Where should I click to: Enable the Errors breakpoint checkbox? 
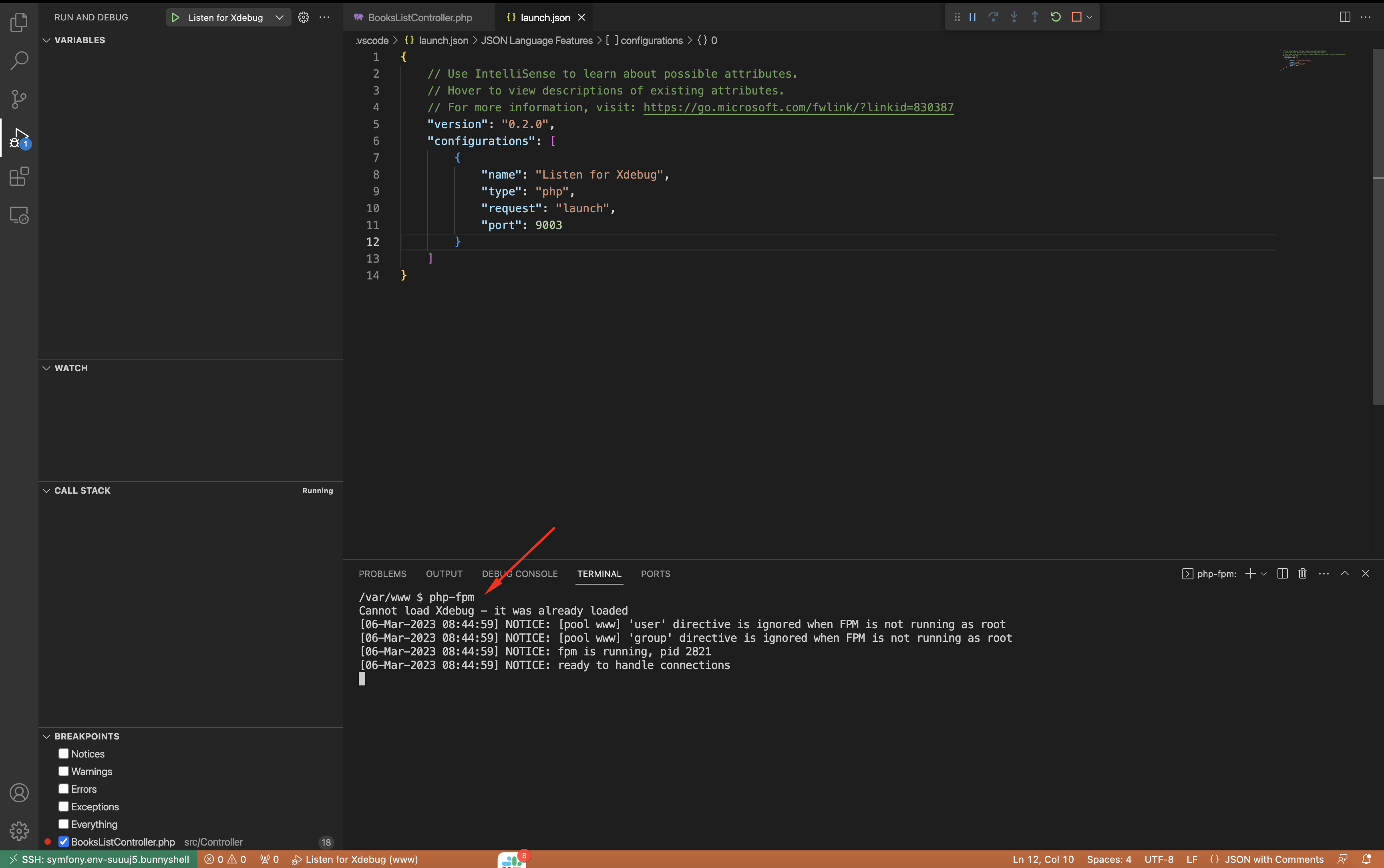pyautogui.click(x=64, y=790)
